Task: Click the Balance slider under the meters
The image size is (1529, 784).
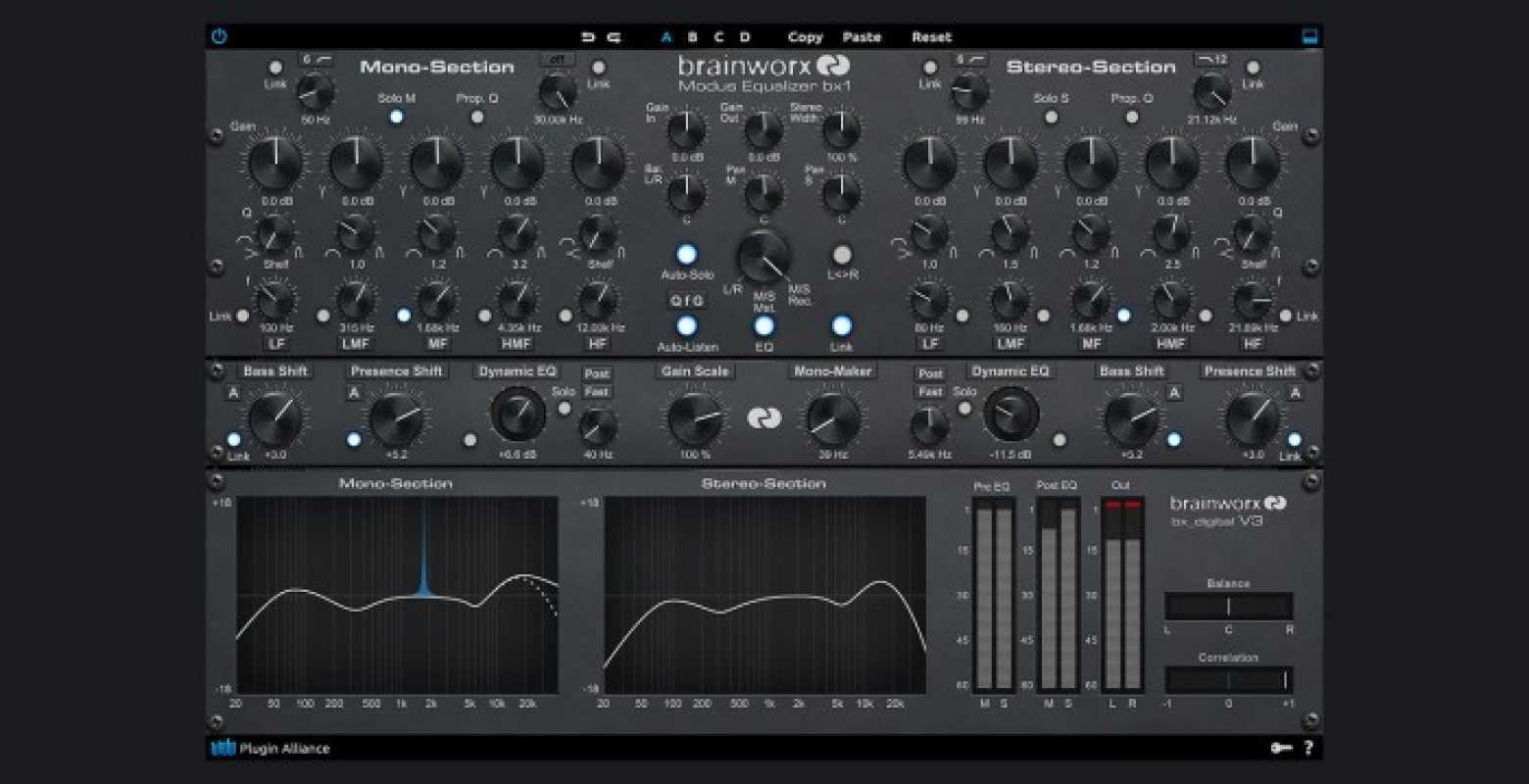Action: (1228, 608)
